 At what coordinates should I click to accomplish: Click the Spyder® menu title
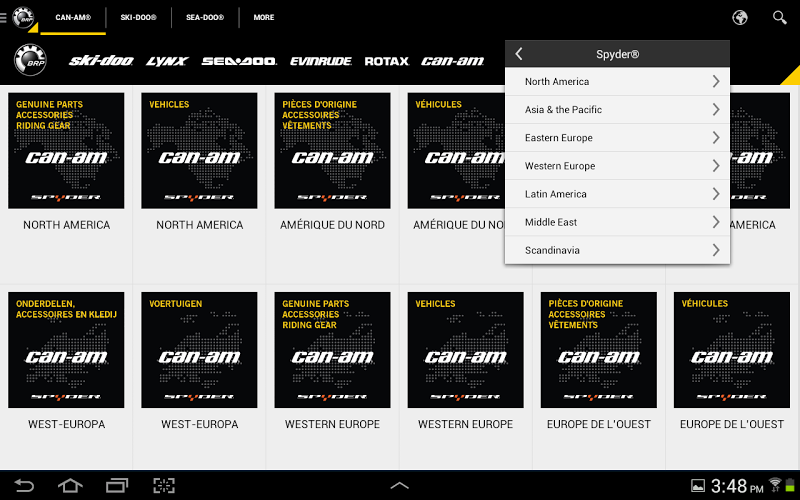(x=617, y=54)
